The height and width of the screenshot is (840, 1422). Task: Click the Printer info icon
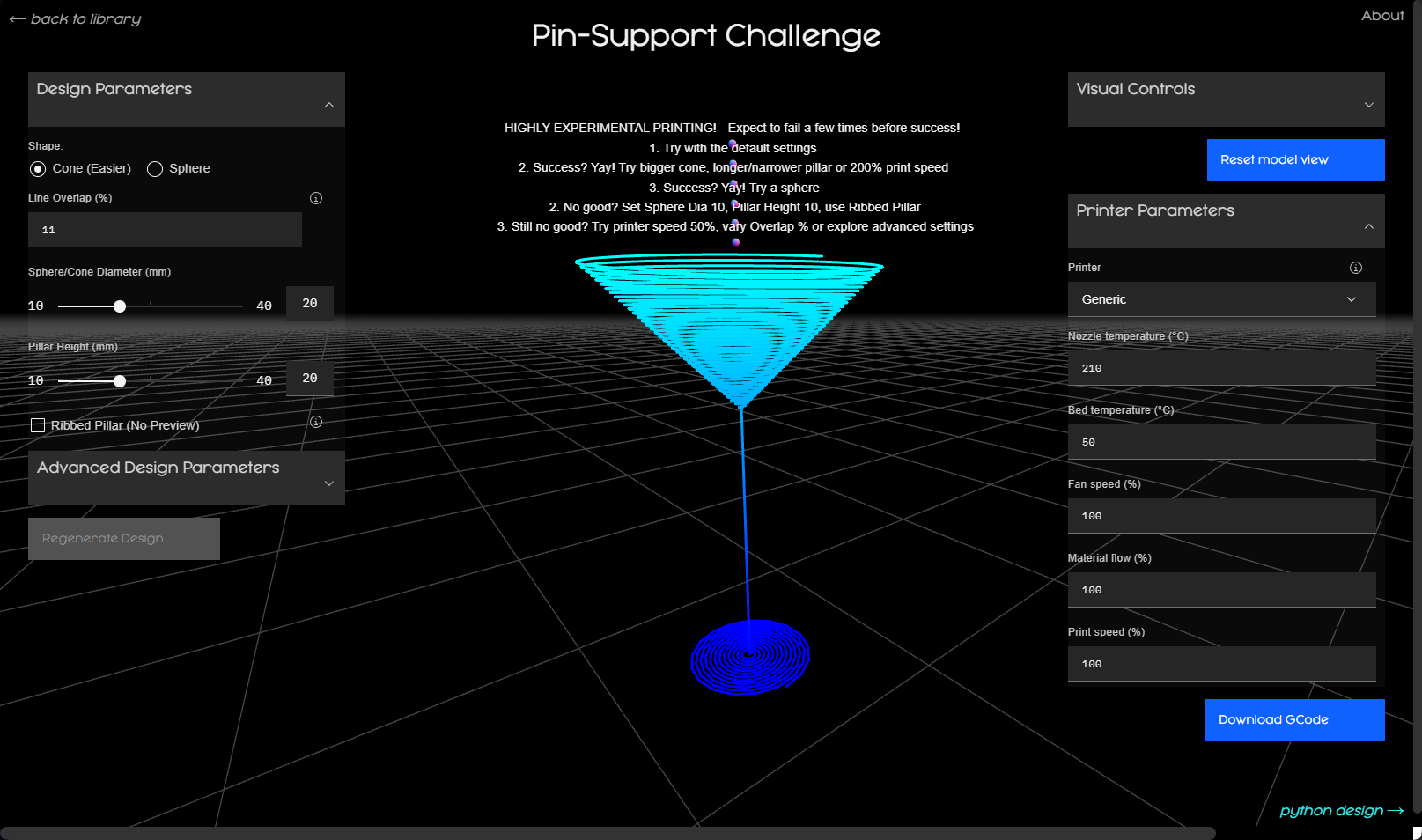click(x=1356, y=268)
